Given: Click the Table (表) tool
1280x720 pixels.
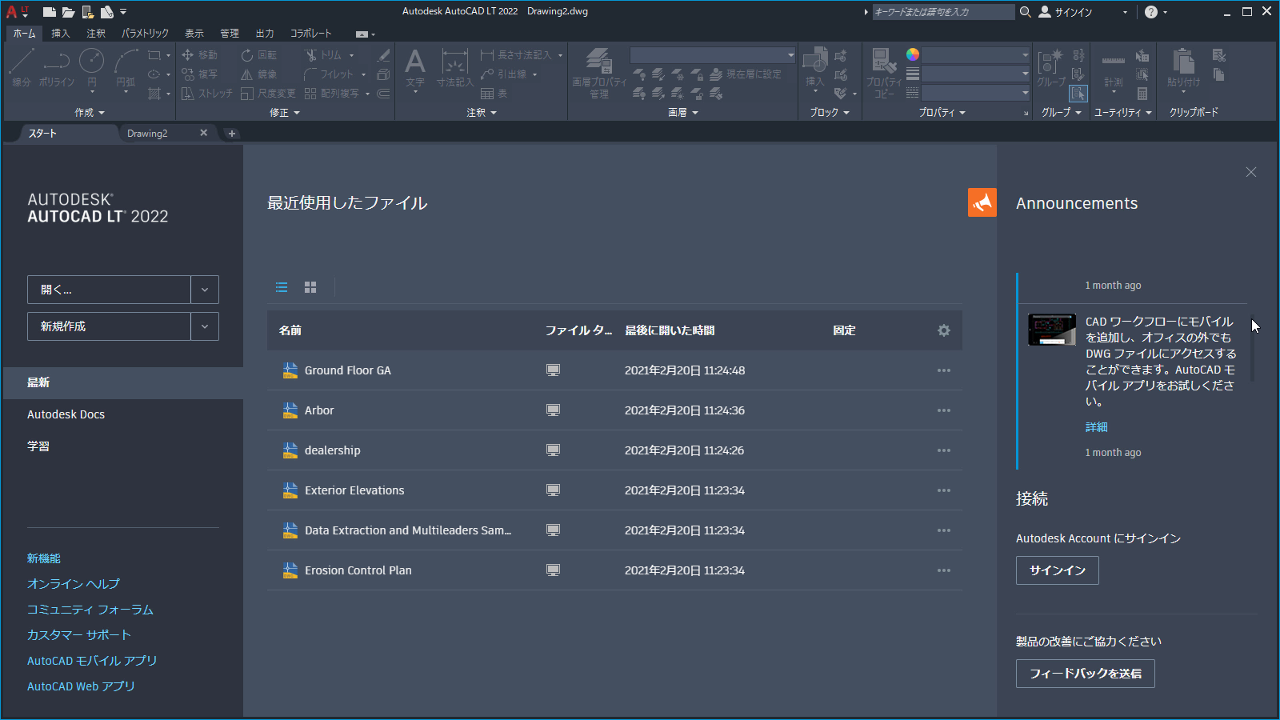Looking at the screenshot, I should (494, 93).
